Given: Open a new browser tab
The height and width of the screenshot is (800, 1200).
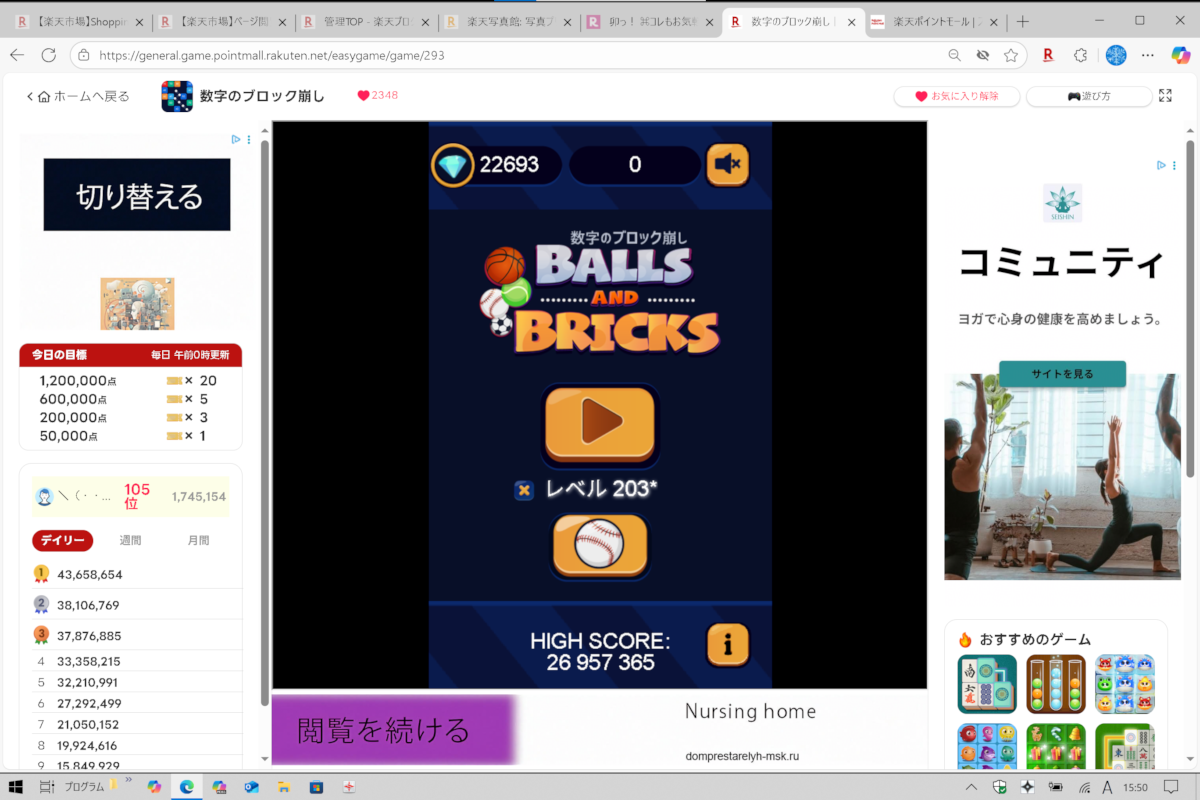Looking at the screenshot, I should [1023, 21].
